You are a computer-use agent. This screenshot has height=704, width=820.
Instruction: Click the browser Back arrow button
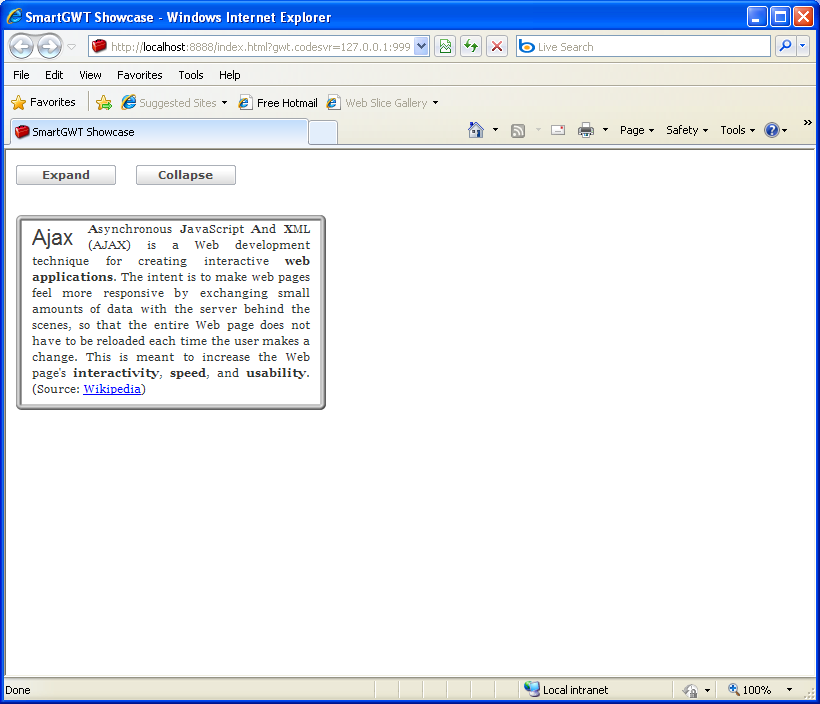(21, 47)
